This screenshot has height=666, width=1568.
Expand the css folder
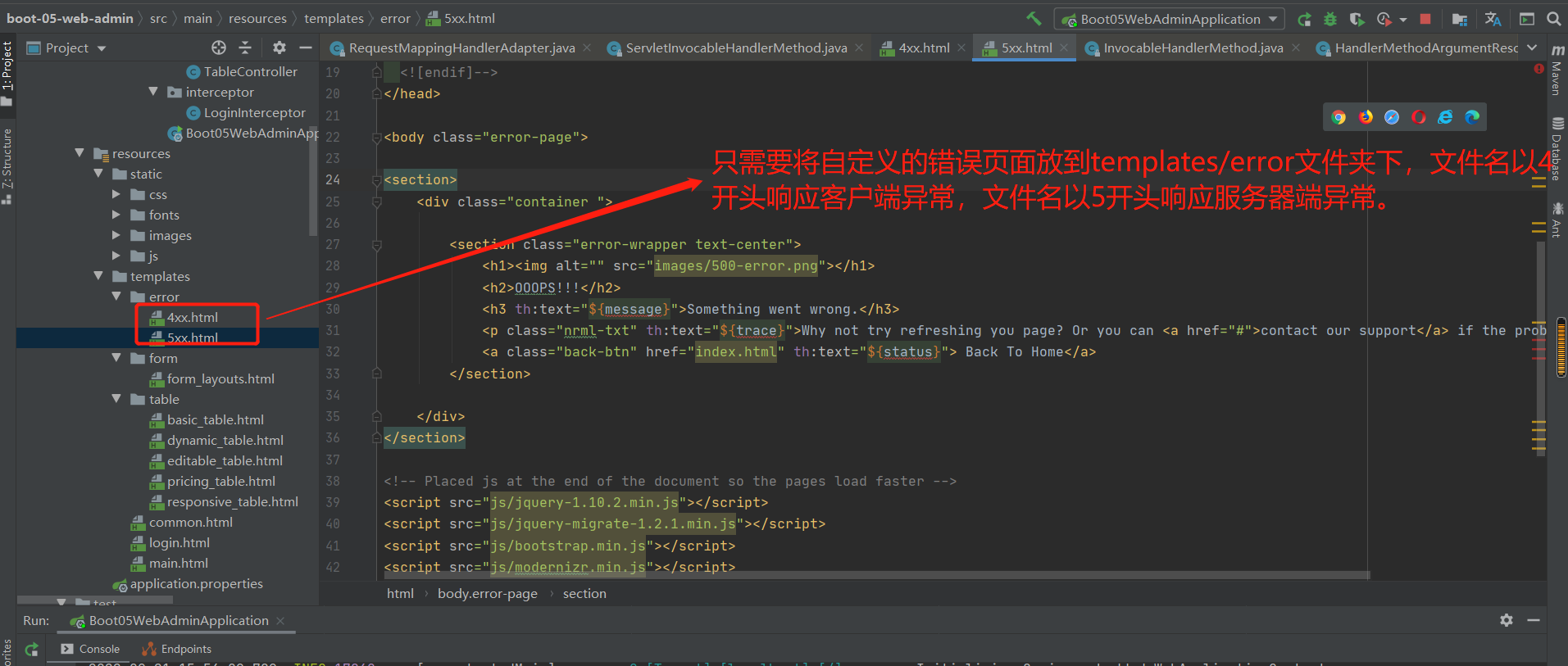[116, 194]
